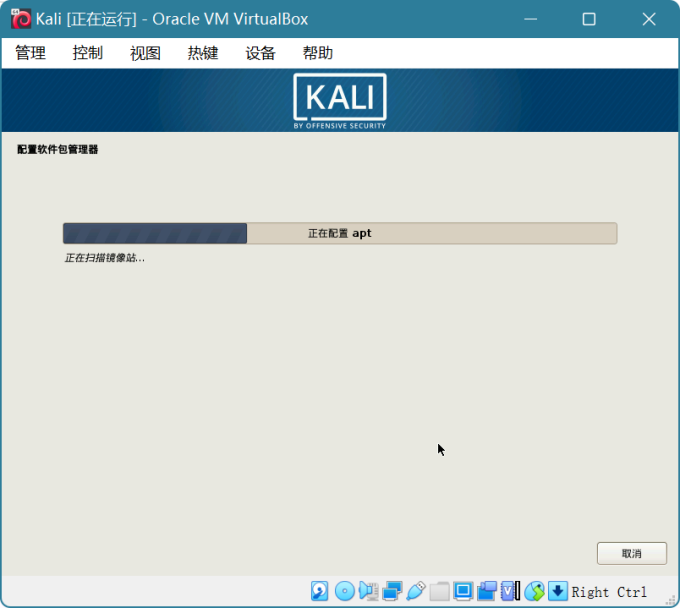This screenshot has height=609, width=681.
Task: Open the 视图 menu
Action: pyautogui.click(x=145, y=53)
